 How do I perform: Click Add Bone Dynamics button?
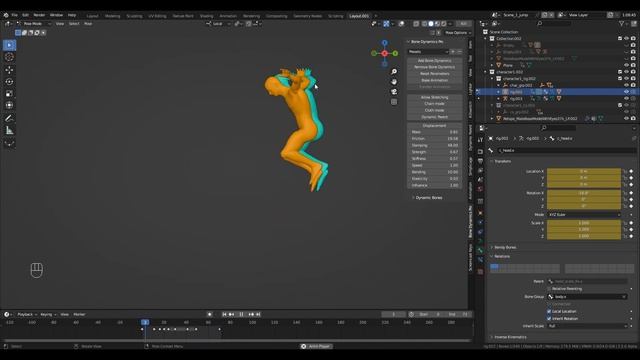(x=435, y=60)
